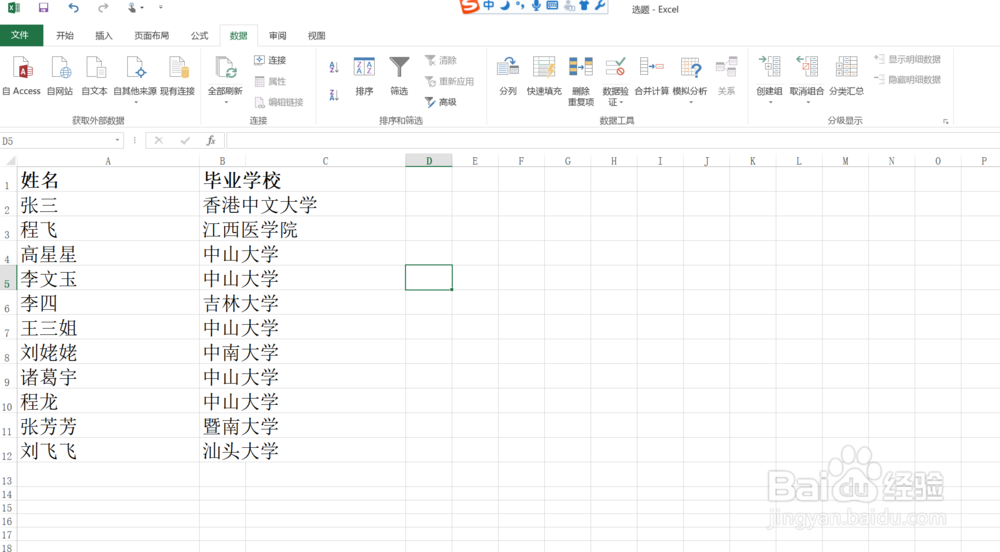Switch to Formulas (公式) tab
Screen dimensions: 1000x552
click(x=200, y=36)
